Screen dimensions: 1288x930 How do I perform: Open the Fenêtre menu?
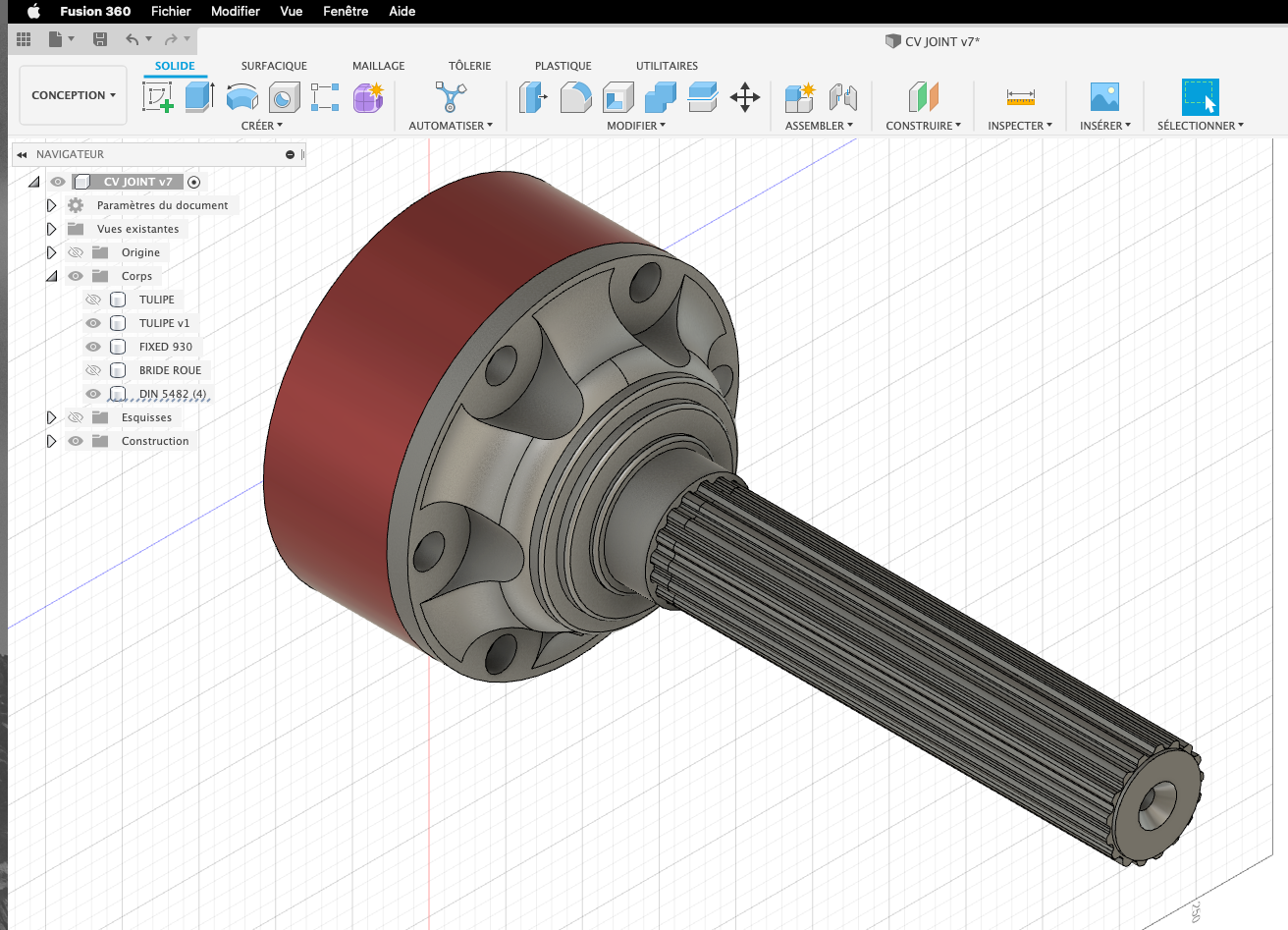coord(346,11)
